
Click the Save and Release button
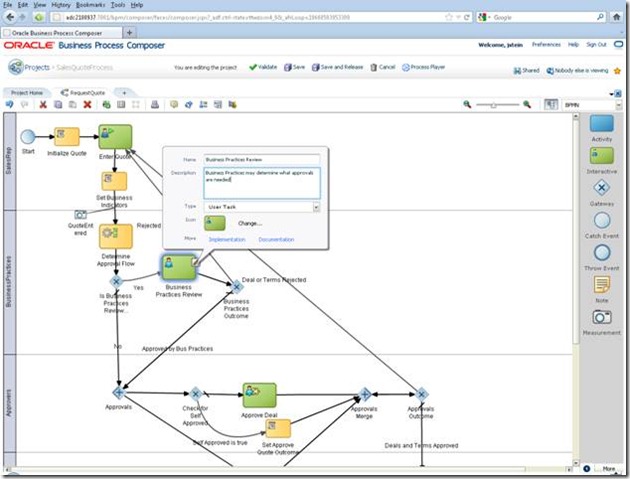point(340,68)
